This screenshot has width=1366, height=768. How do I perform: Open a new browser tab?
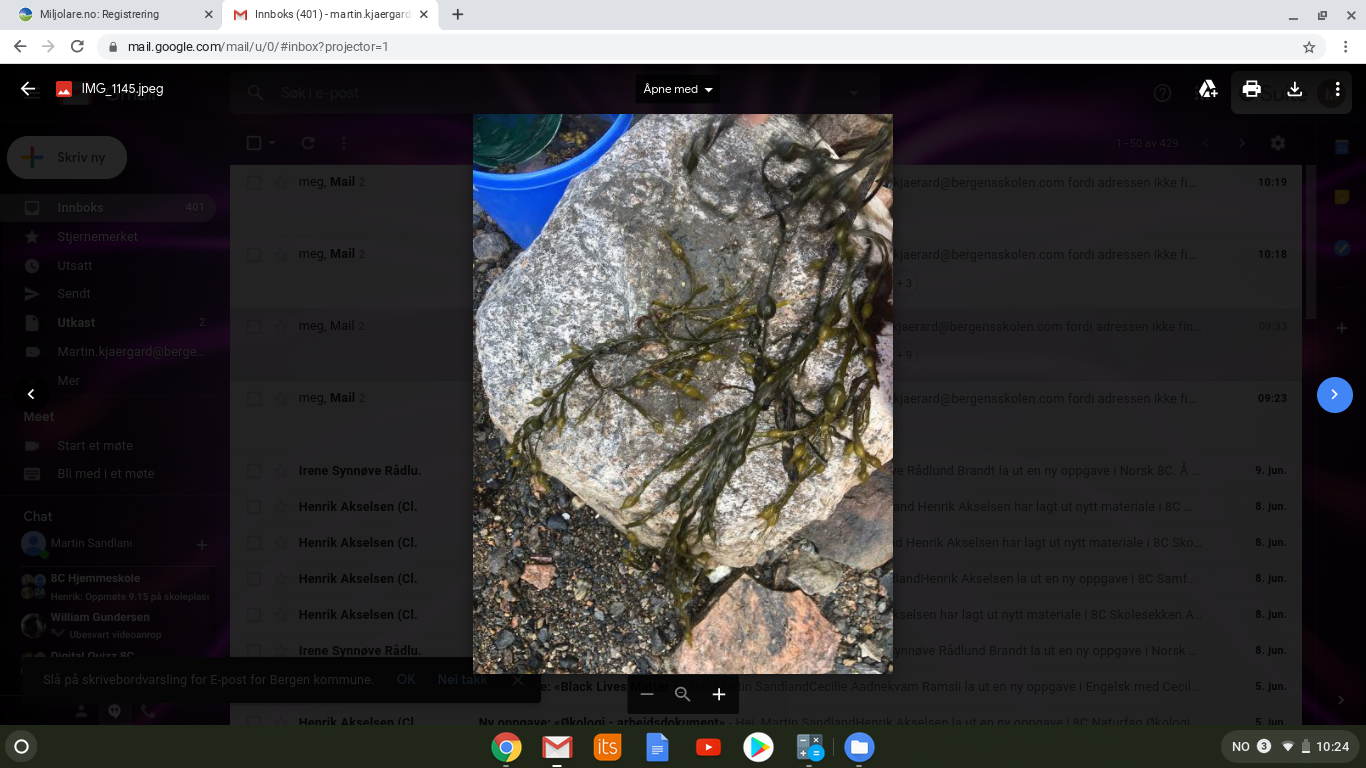(x=458, y=15)
